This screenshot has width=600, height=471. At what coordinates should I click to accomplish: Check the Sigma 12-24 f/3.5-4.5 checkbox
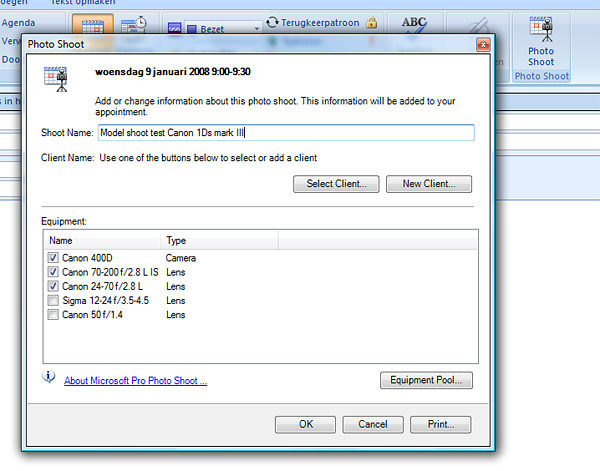pyautogui.click(x=53, y=300)
